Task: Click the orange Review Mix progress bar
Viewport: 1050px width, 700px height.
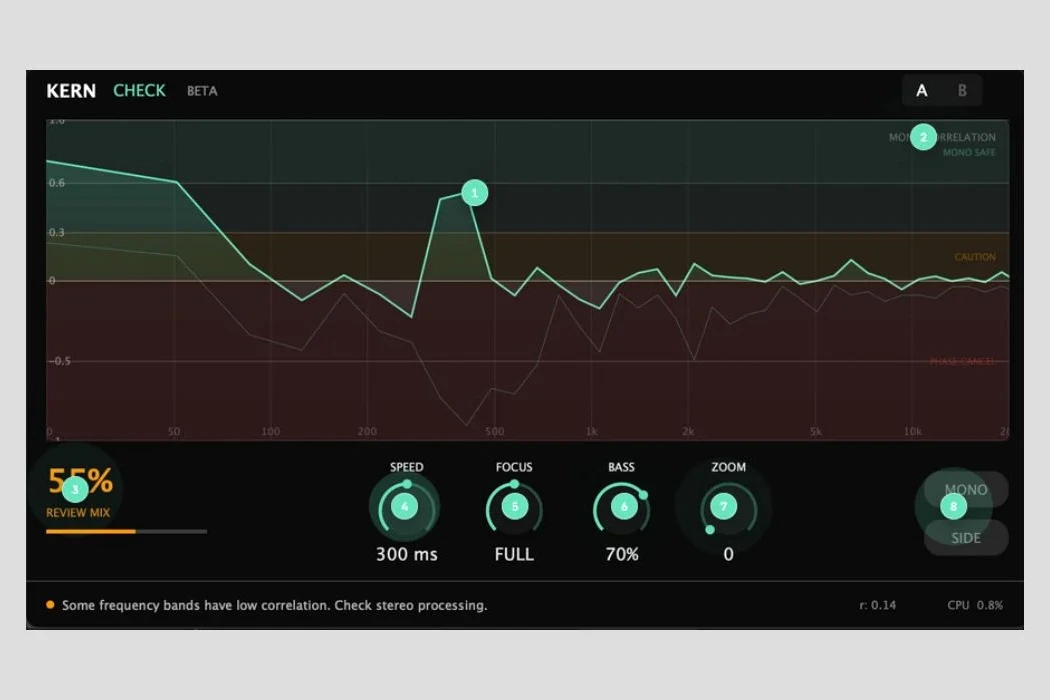Action: 91,531
